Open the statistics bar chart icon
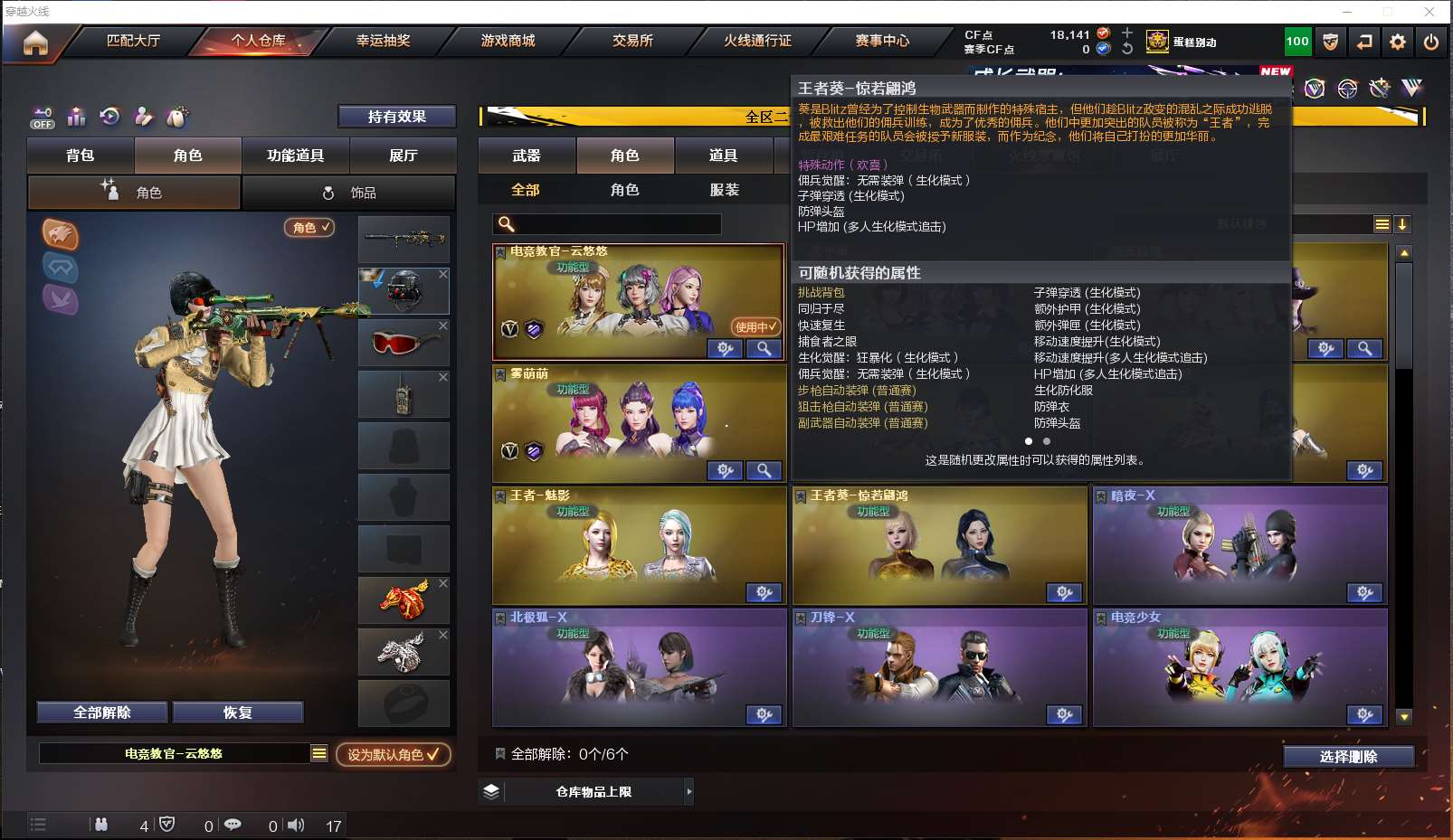This screenshot has height=840, width=1453. (x=76, y=117)
